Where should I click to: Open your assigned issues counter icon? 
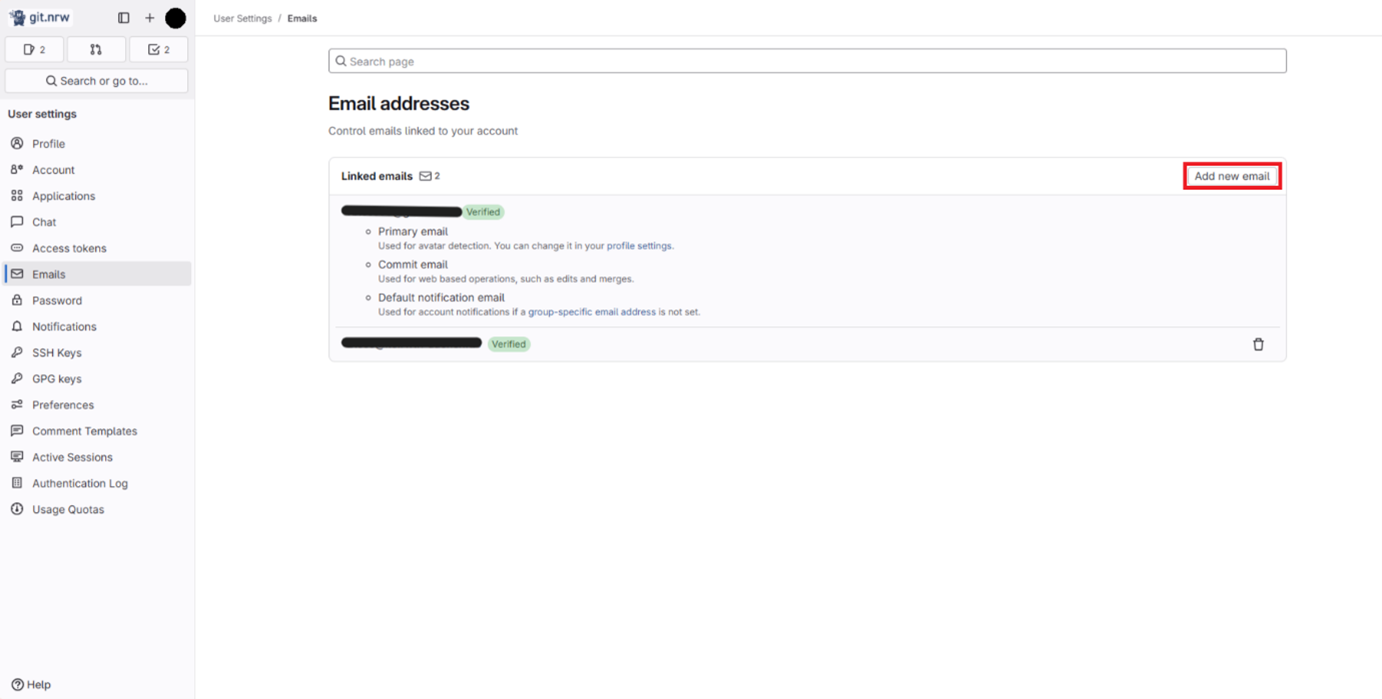click(x=34, y=48)
